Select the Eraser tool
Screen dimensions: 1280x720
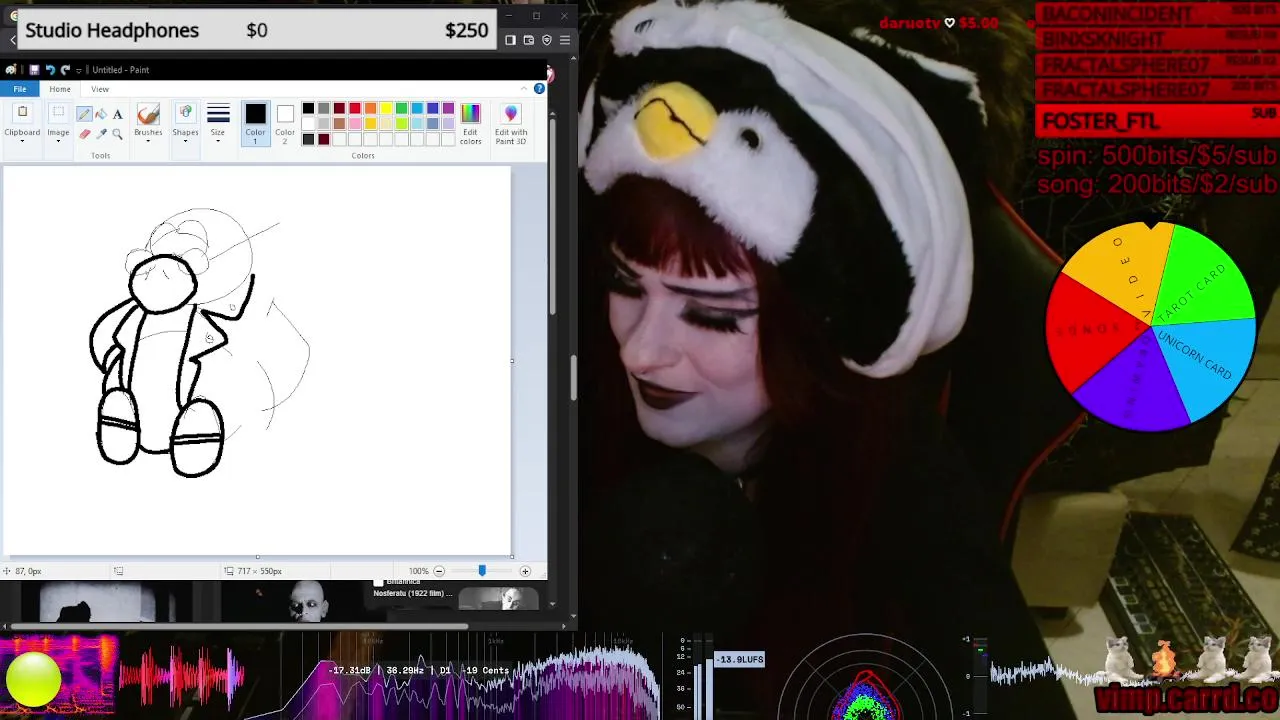tap(84, 134)
